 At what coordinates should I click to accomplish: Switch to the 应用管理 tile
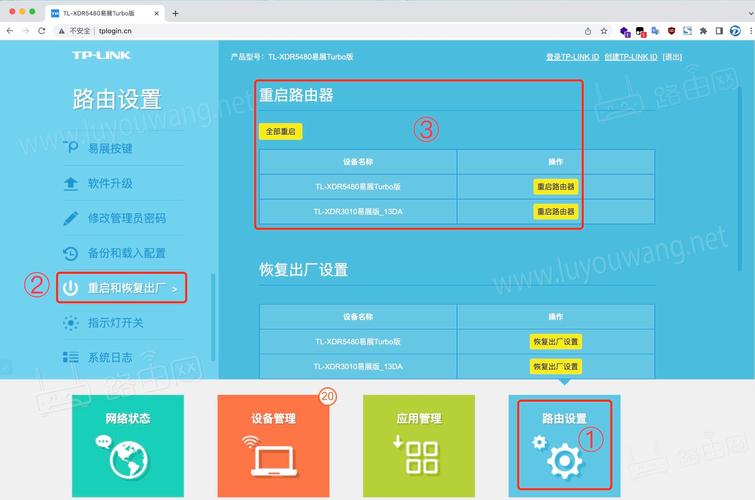(419, 446)
